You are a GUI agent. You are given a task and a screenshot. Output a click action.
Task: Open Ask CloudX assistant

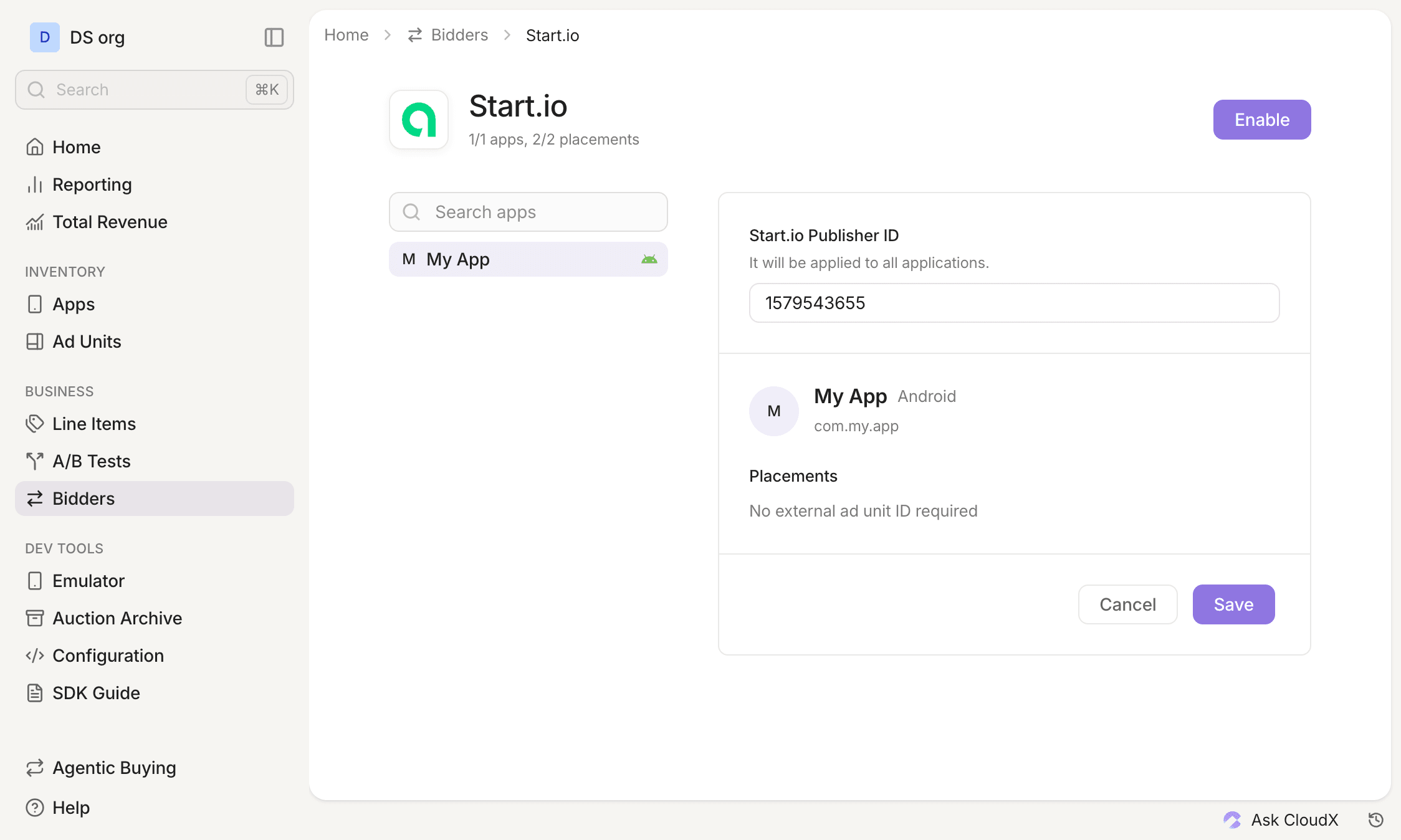tap(1281, 820)
